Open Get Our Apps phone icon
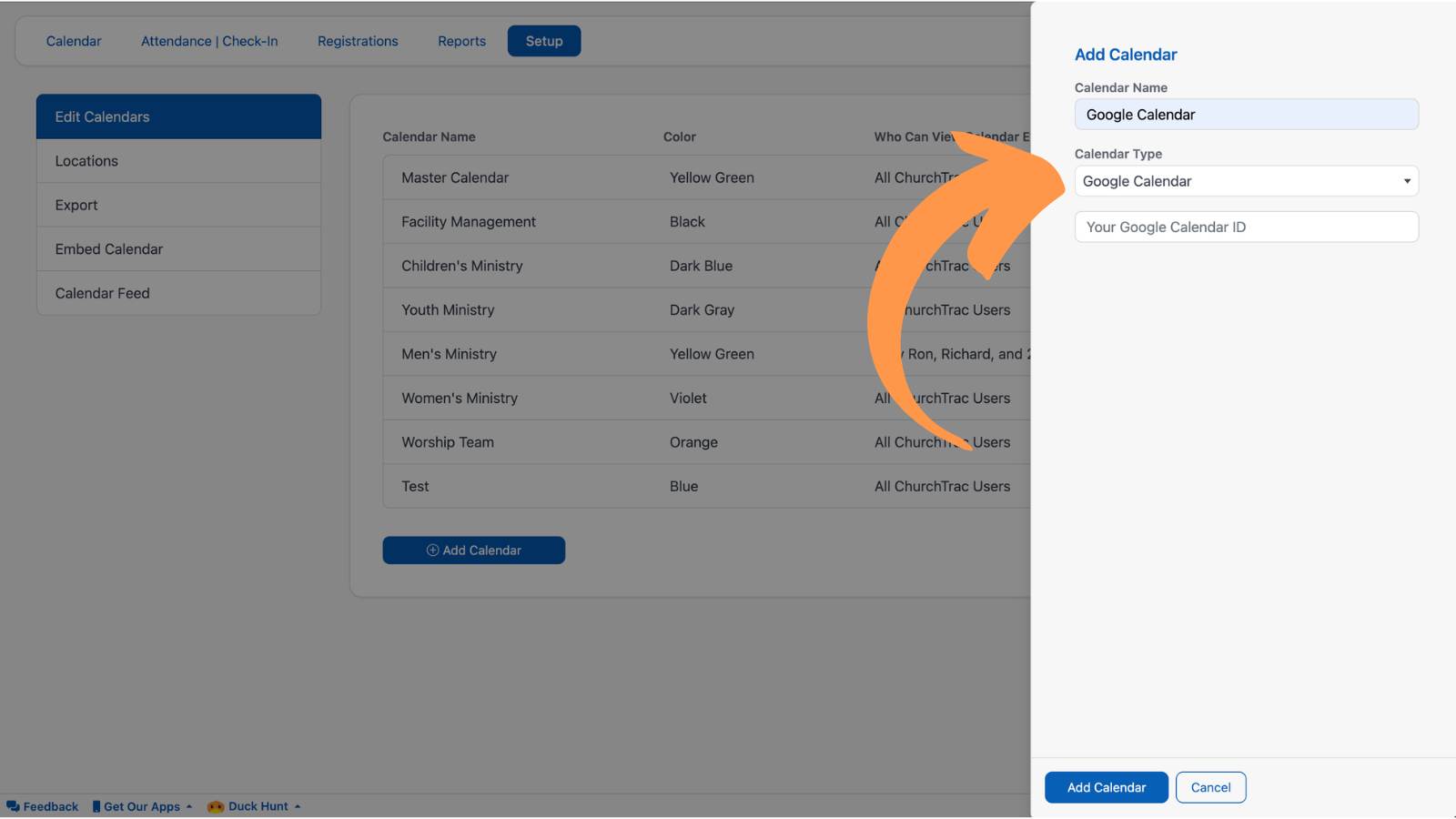Image resolution: width=1456 pixels, height=819 pixels. tap(96, 806)
